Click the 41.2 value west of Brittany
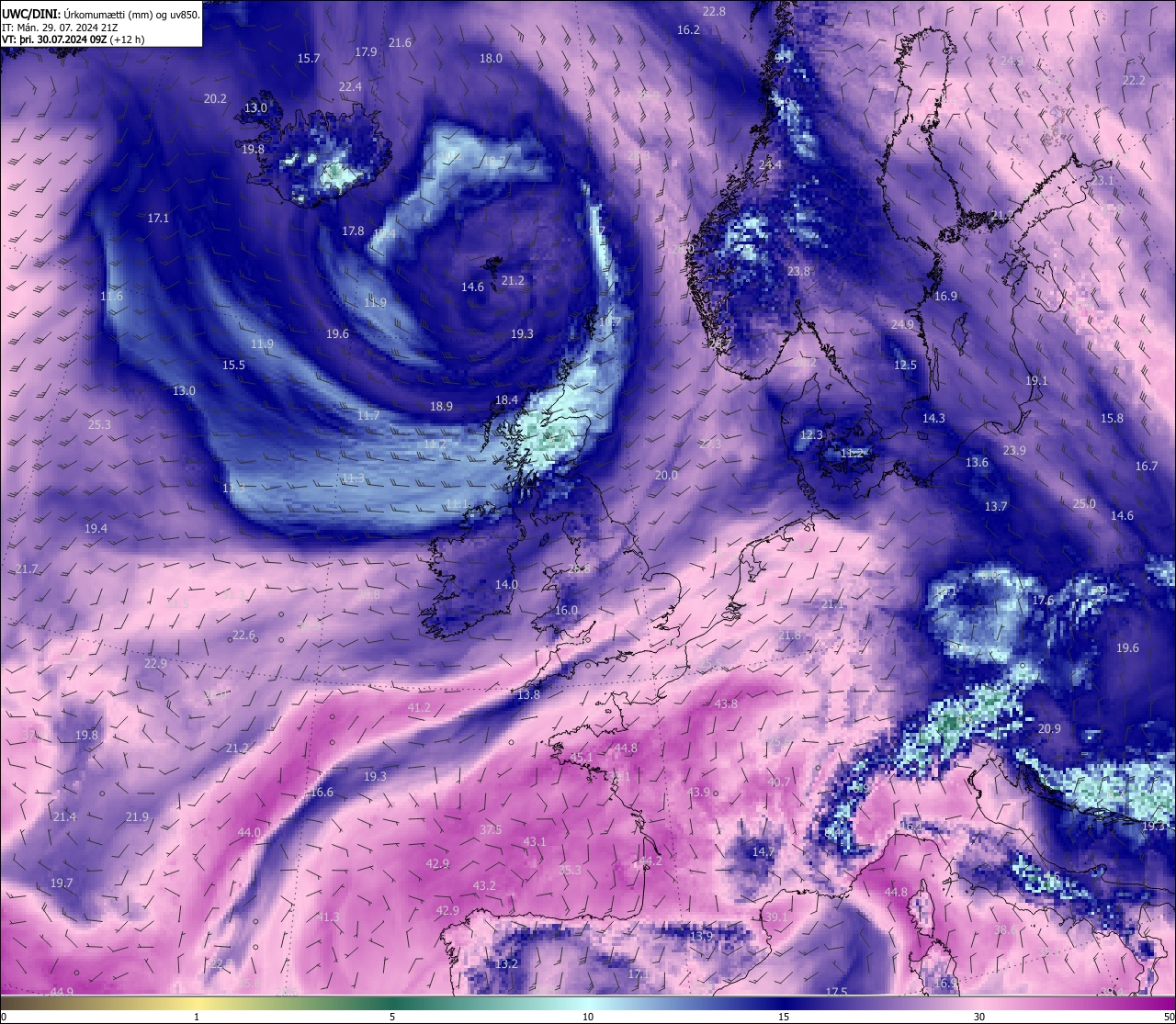 (x=418, y=708)
